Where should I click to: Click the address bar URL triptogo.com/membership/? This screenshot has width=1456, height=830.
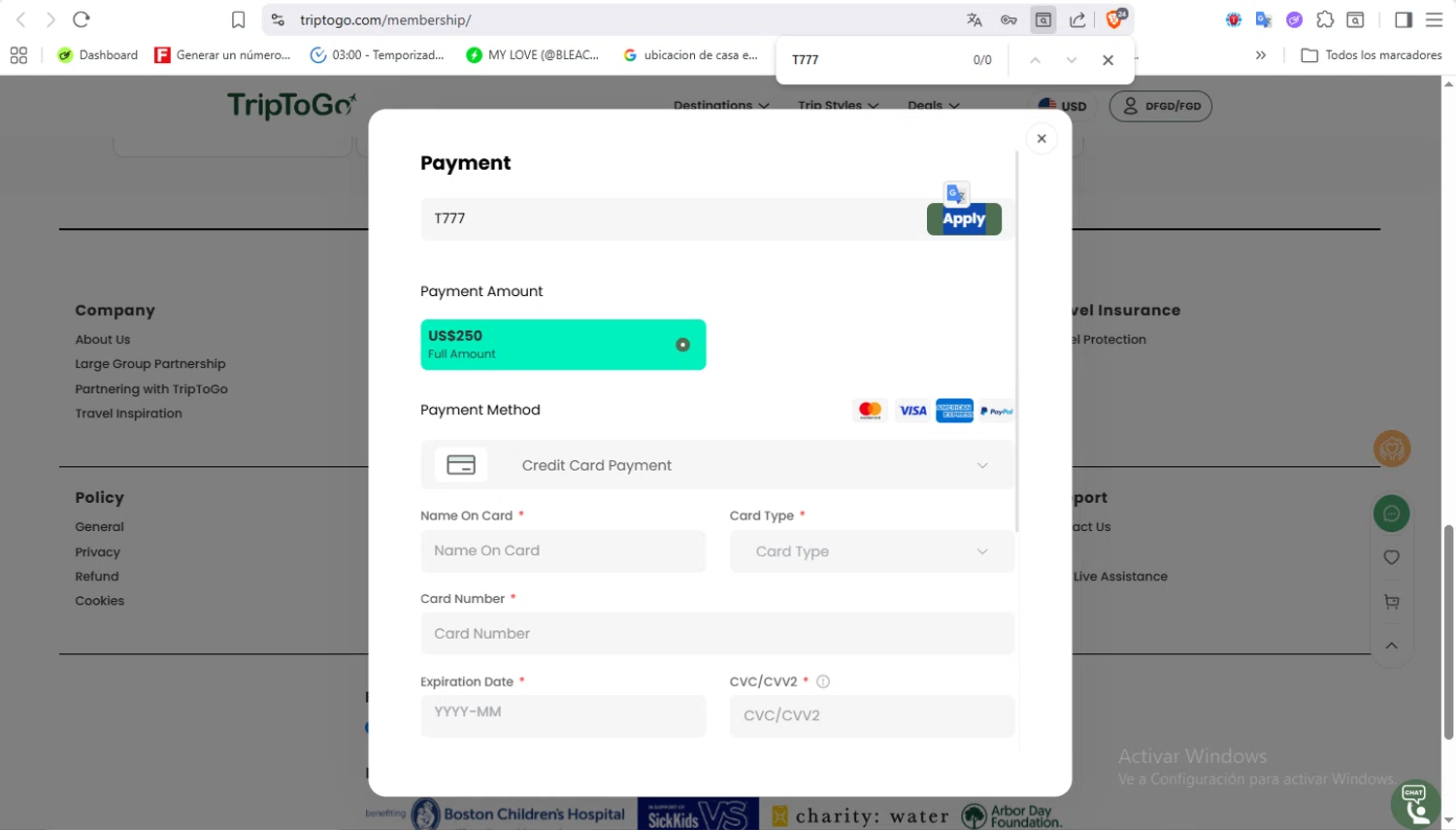click(x=385, y=19)
